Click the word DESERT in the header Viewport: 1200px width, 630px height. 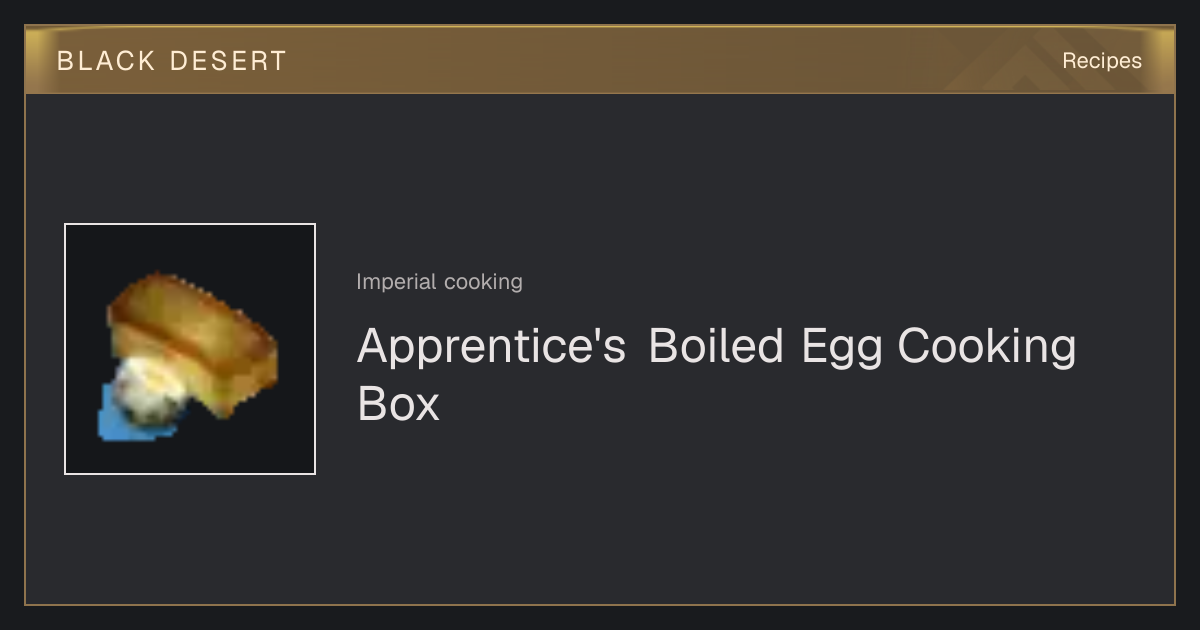coord(228,61)
